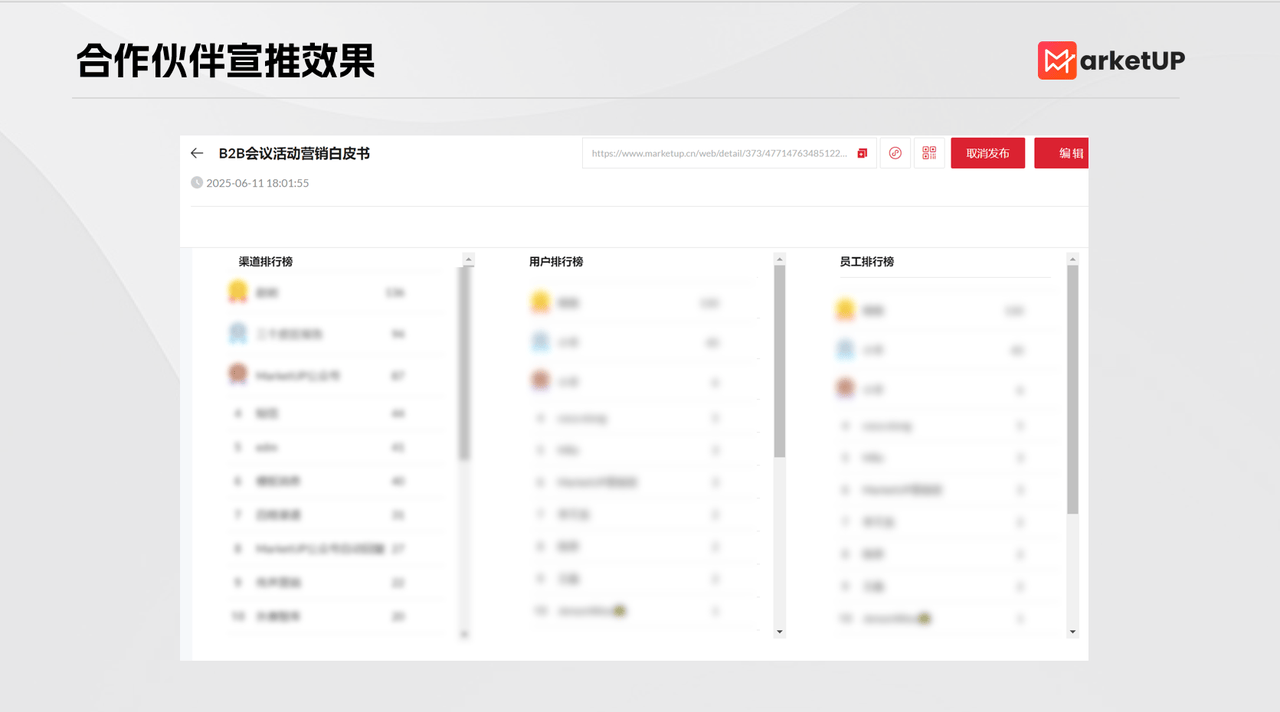Select the gold medal icon in 用户排行榜
This screenshot has height=712, width=1280.
point(540,301)
